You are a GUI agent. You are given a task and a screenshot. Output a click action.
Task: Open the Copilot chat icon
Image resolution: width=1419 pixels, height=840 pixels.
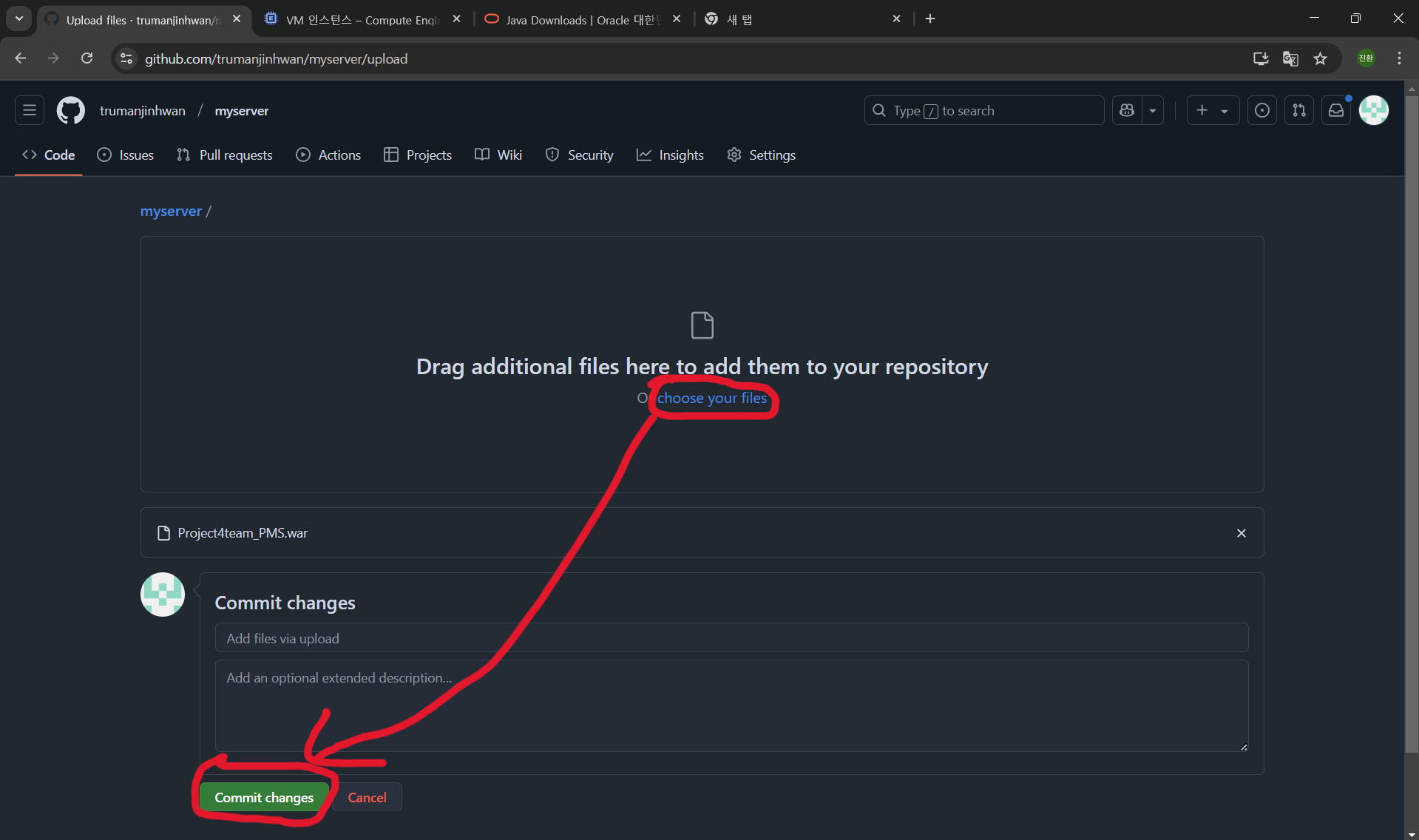[x=1127, y=111]
